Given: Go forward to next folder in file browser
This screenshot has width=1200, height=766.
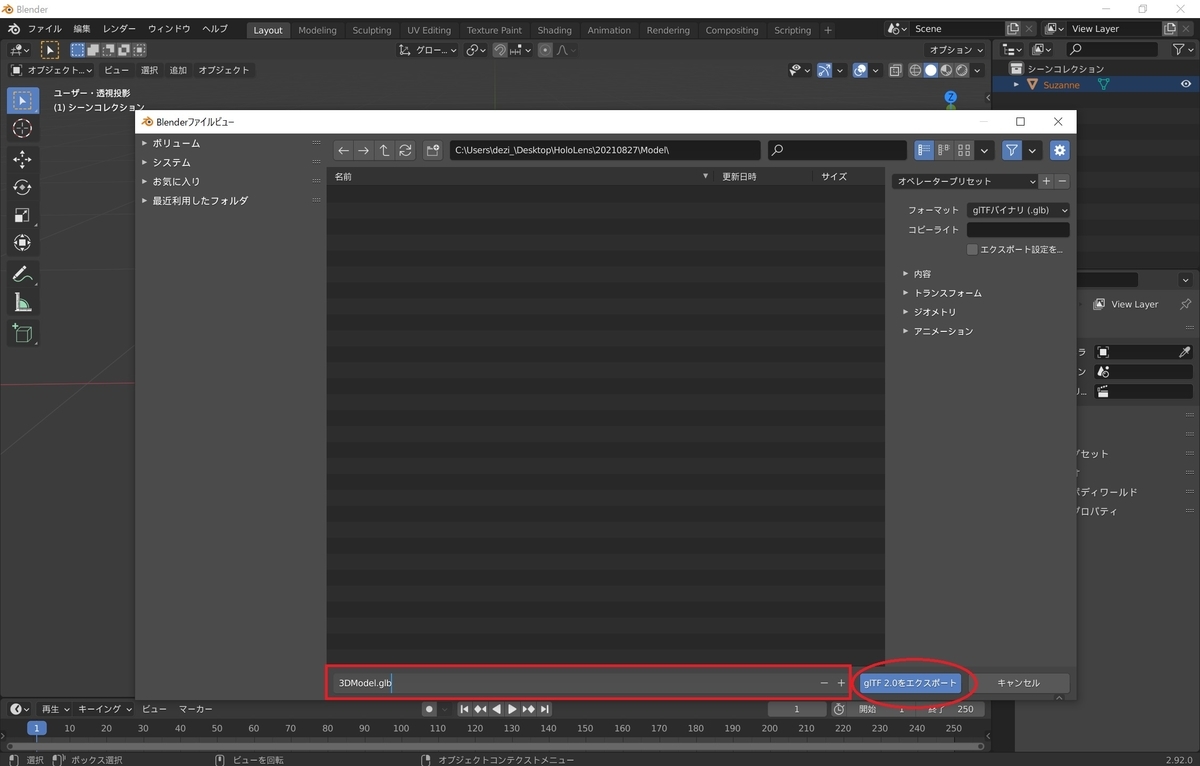Looking at the screenshot, I should [x=364, y=150].
